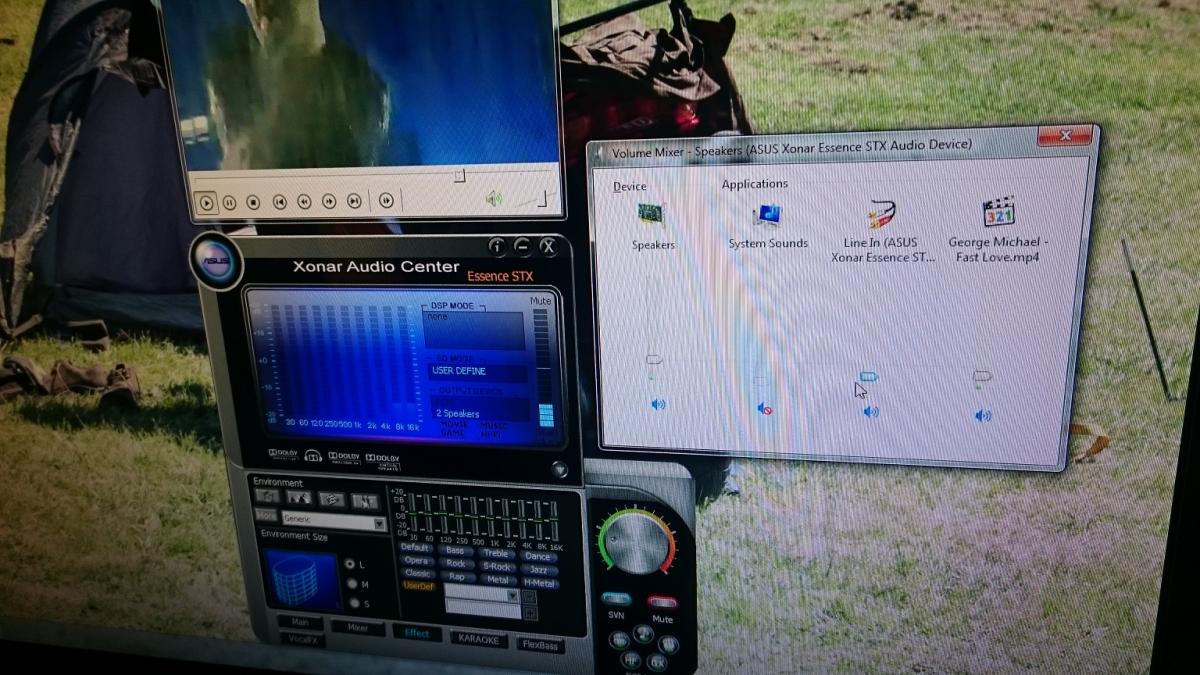Apply the Default equalizer preset
1200x675 pixels.
pos(416,548)
